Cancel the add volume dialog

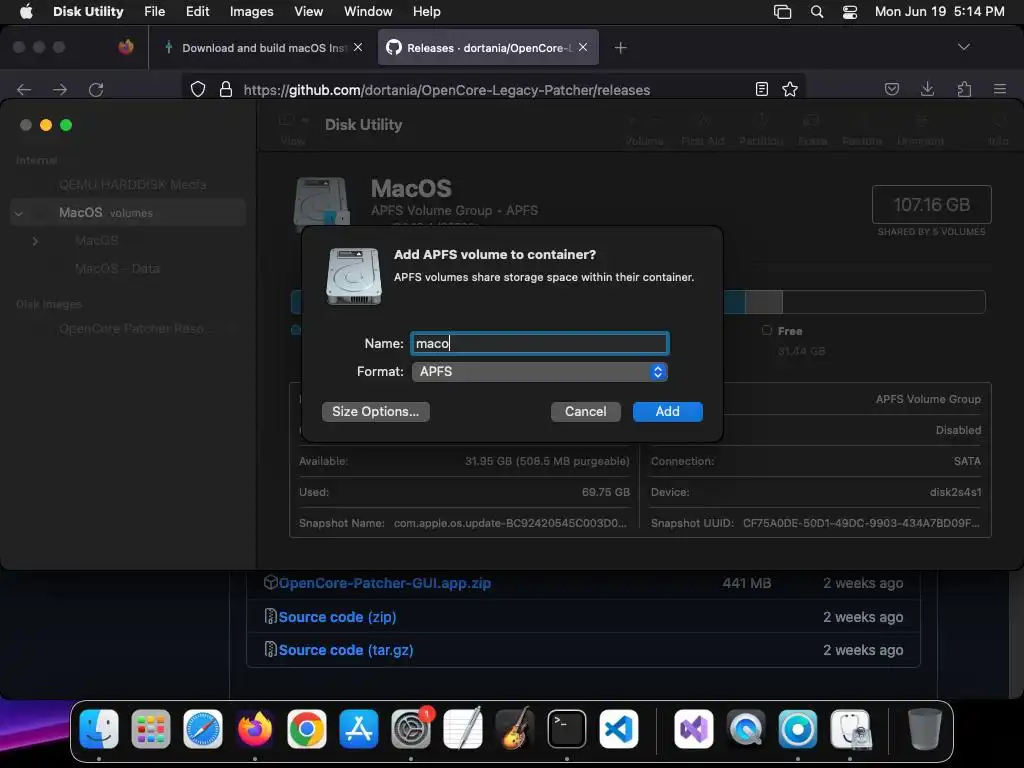pos(585,411)
